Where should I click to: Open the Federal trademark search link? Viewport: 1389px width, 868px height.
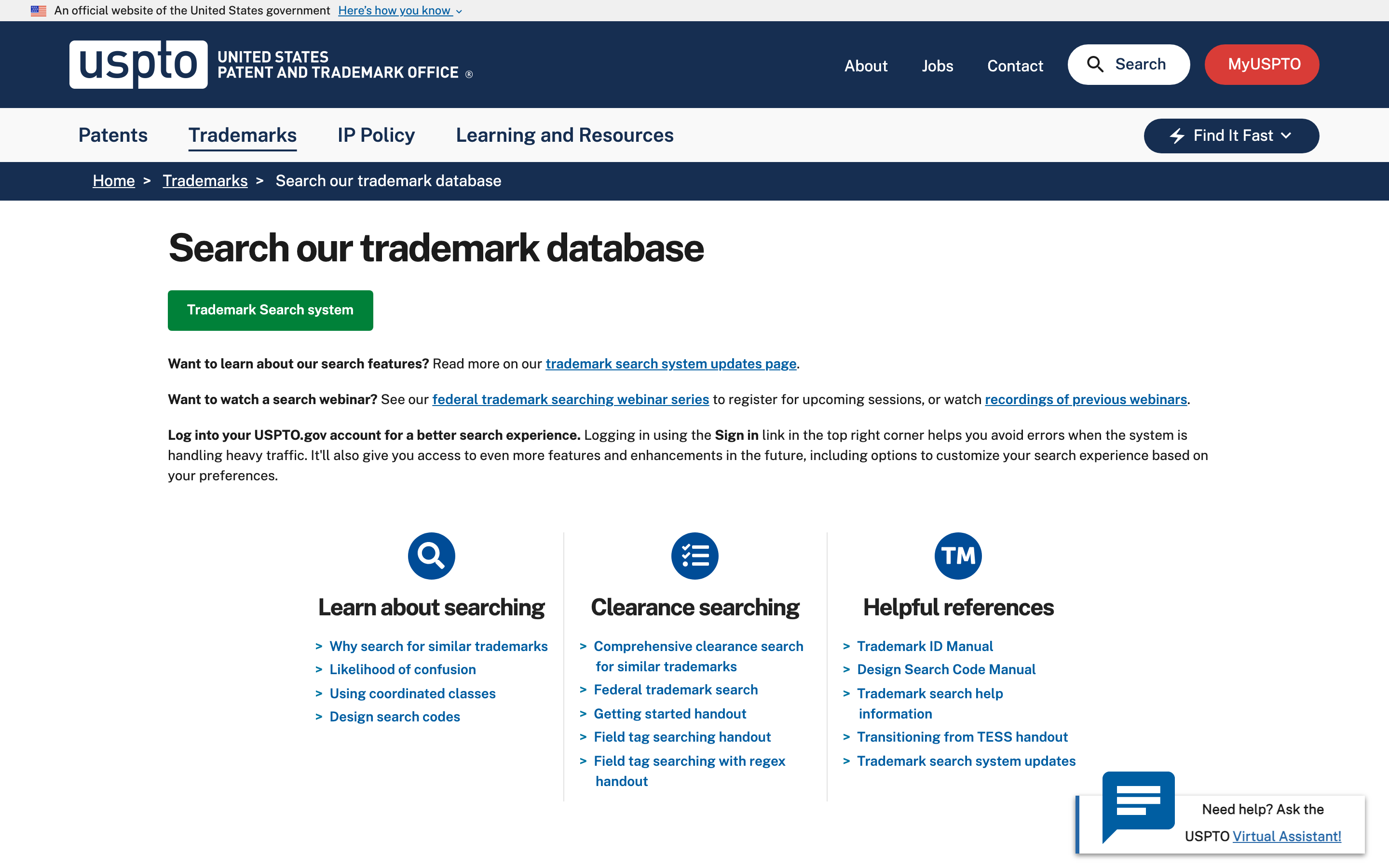point(676,690)
